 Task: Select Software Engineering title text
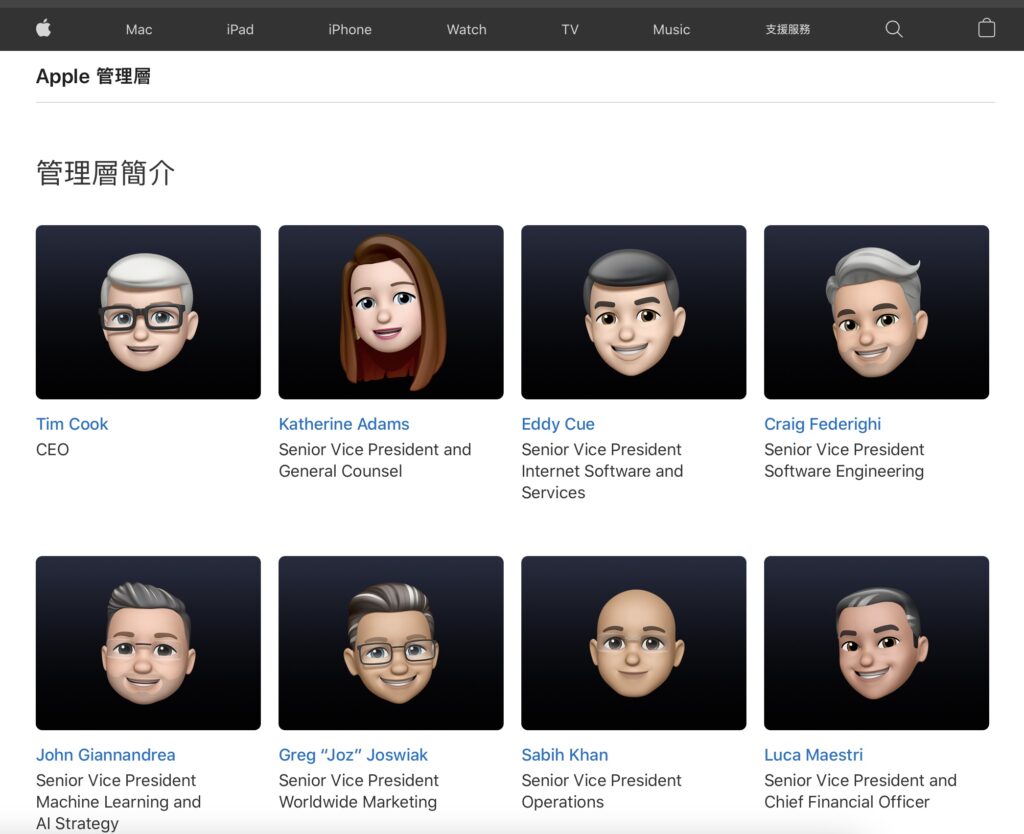point(844,471)
